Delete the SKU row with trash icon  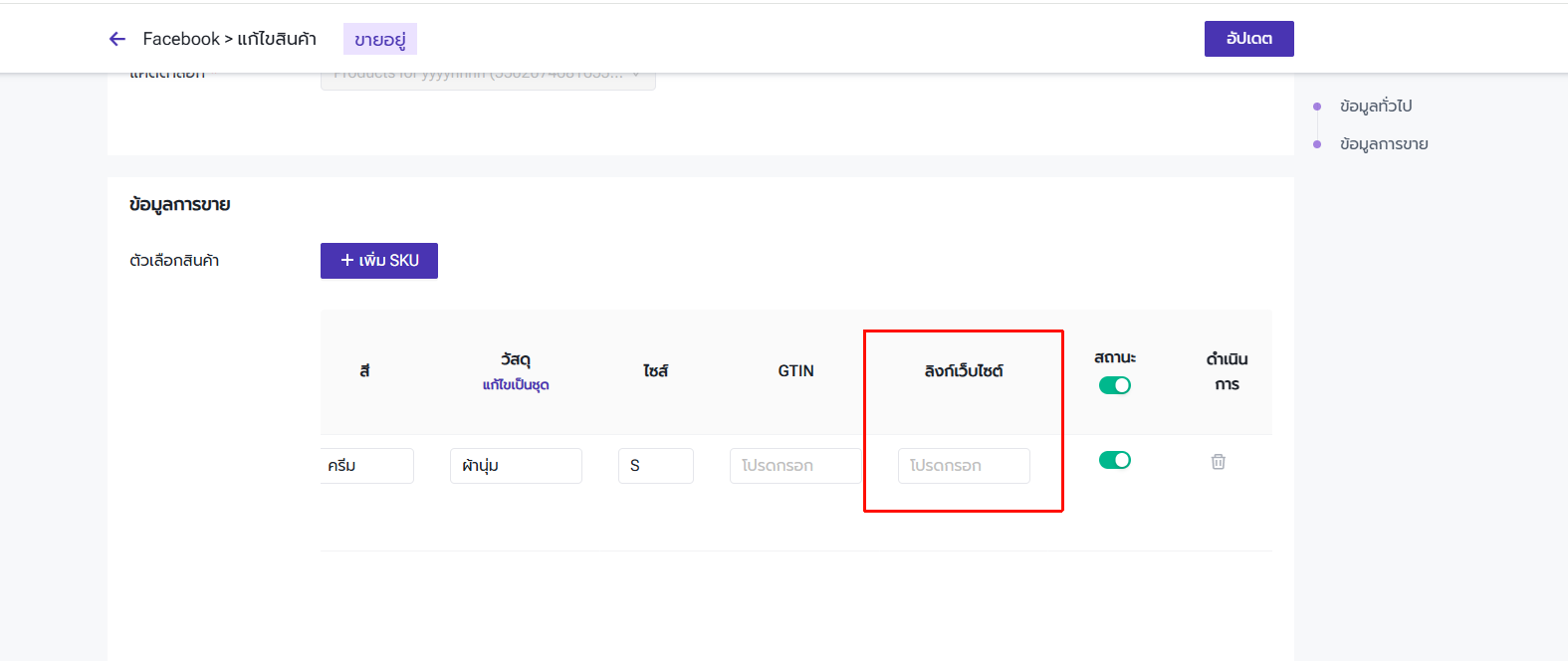tap(1218, 462)
